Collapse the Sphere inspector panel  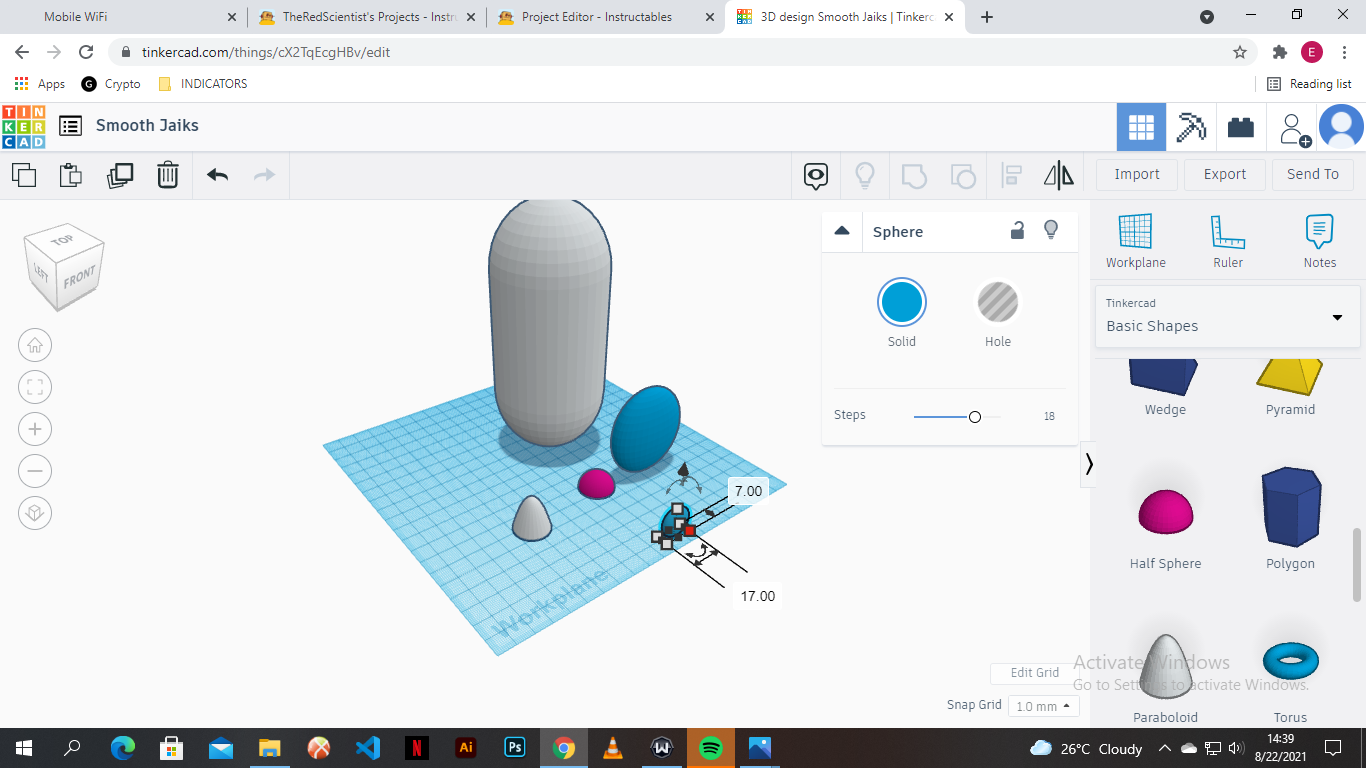click(x=842, y=230)
